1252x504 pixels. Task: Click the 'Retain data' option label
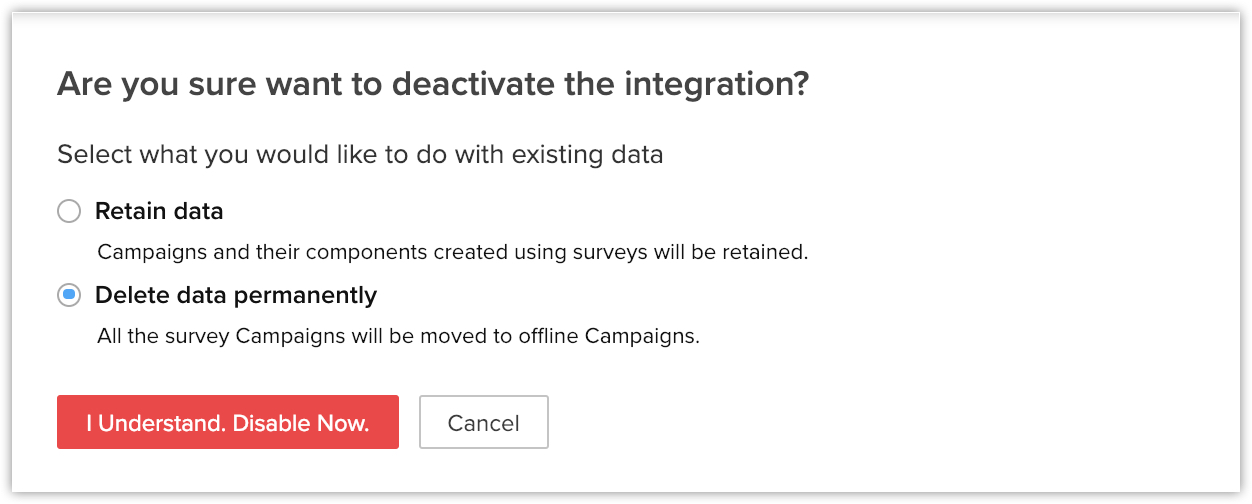(x=159, y=212)
